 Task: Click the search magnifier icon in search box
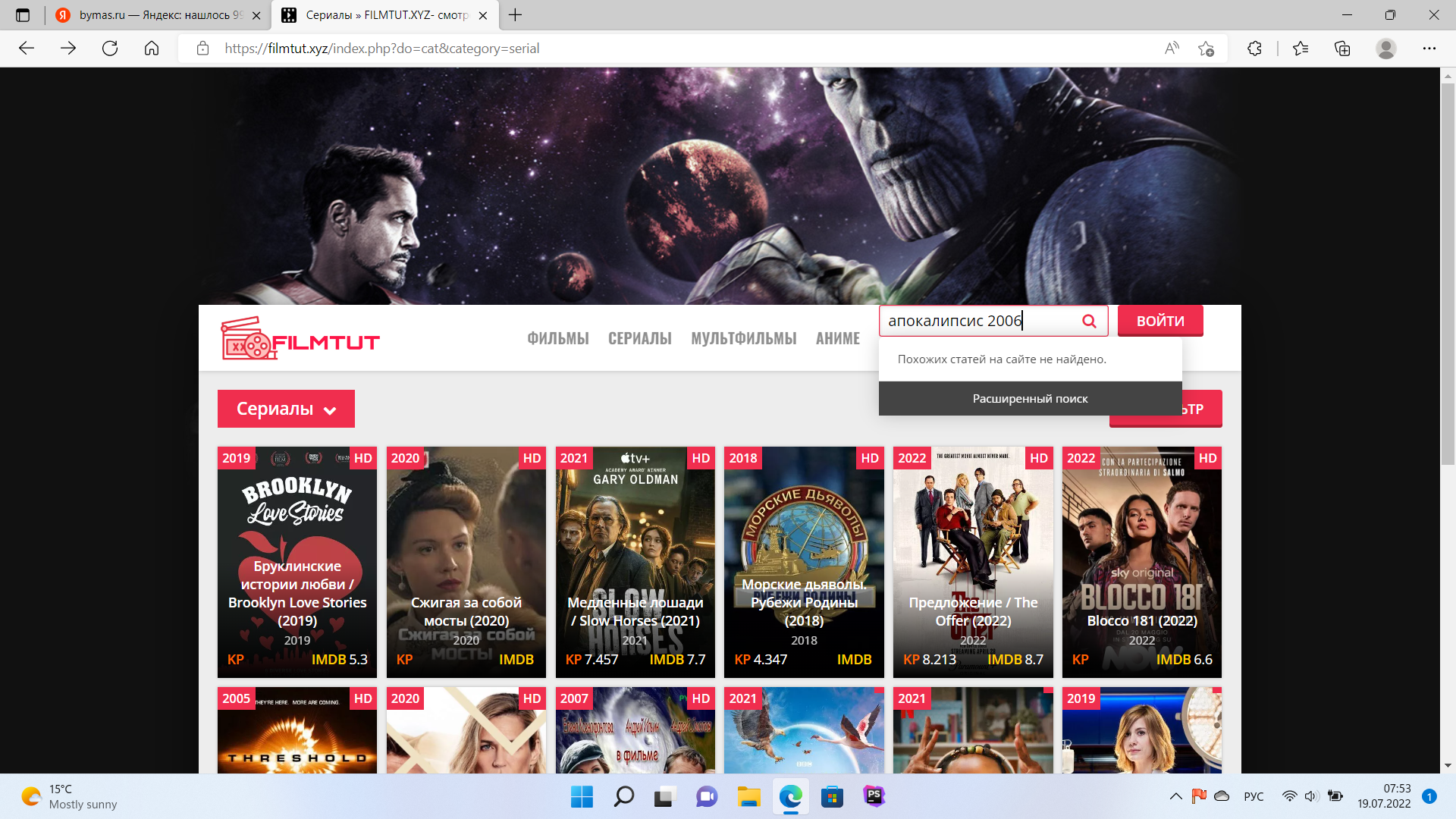(x=1089, y=321)
